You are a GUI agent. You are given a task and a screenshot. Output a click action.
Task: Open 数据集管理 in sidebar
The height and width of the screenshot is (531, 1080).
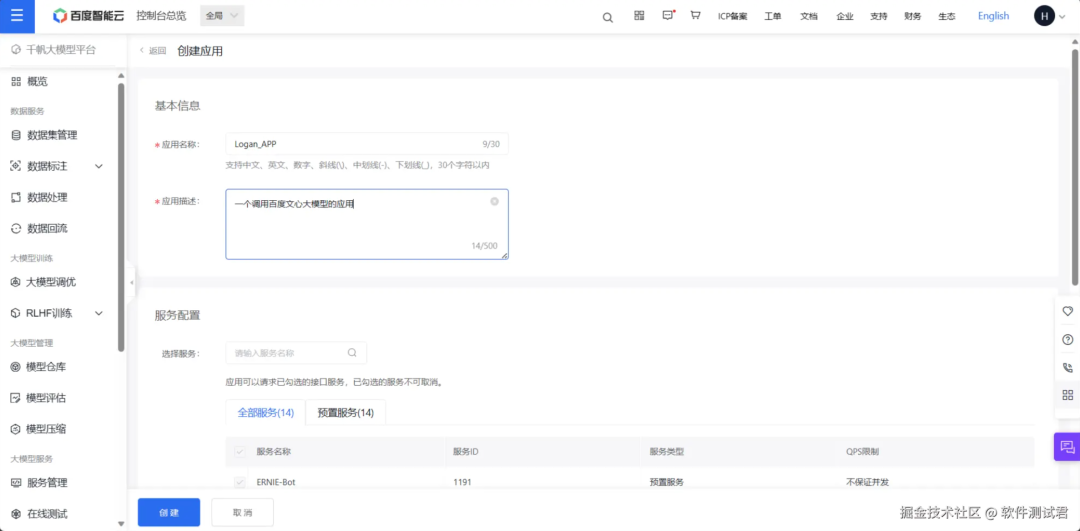[52, 135]
